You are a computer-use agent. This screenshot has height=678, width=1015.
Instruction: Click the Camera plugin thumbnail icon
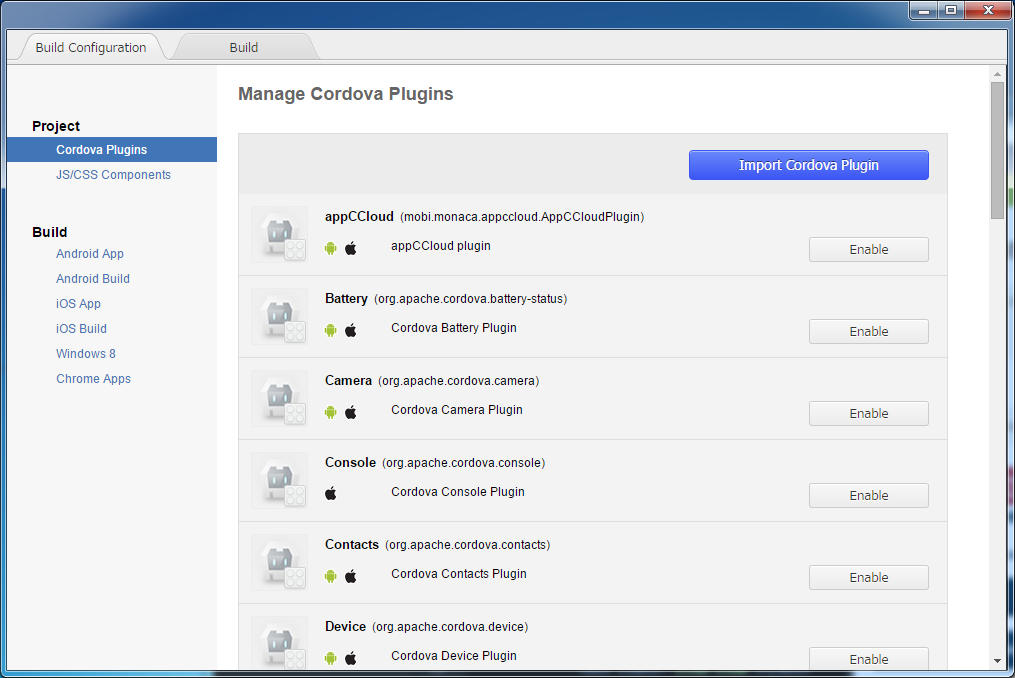tap(279, 398)
